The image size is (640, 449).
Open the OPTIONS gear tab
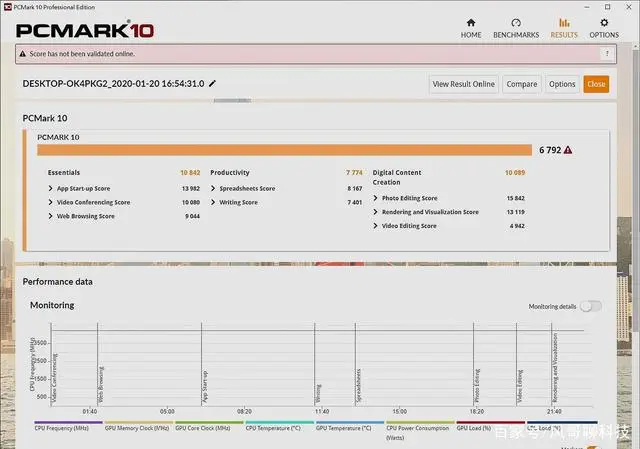604,29
